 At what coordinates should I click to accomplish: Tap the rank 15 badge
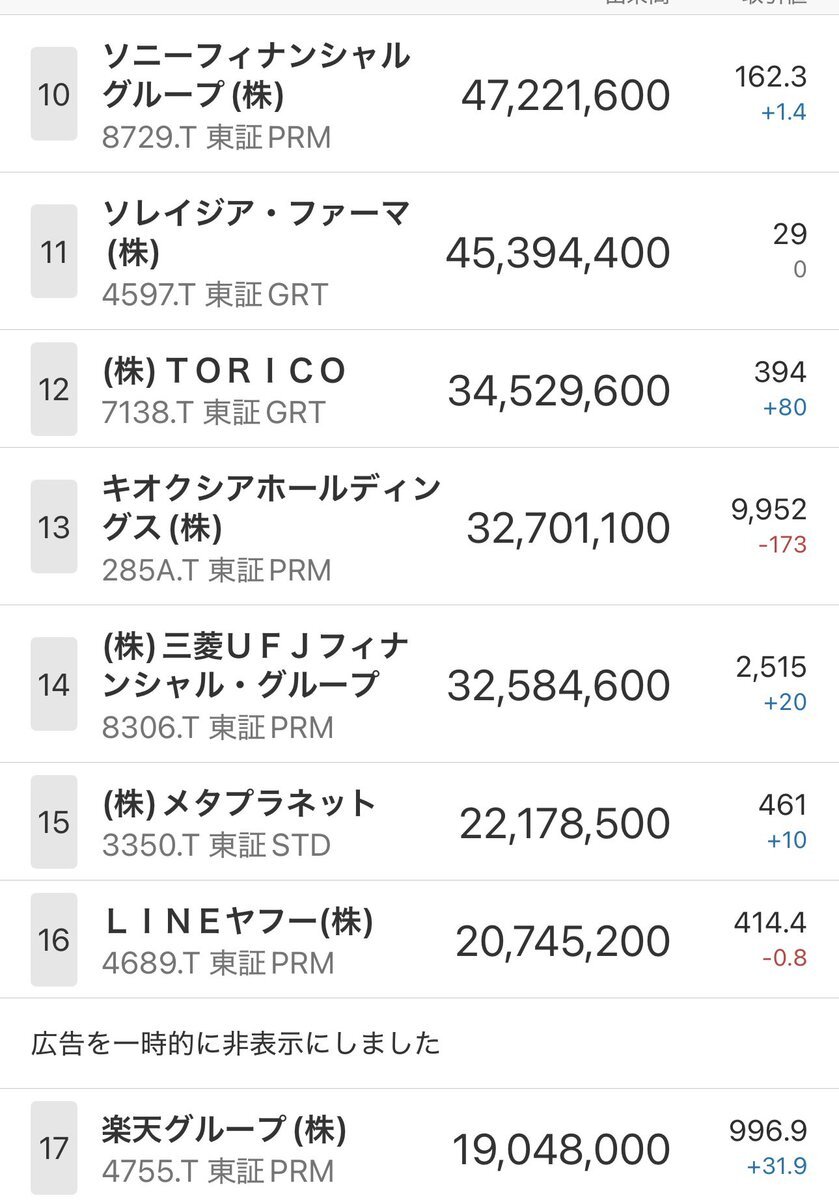[x=54, y=822]
